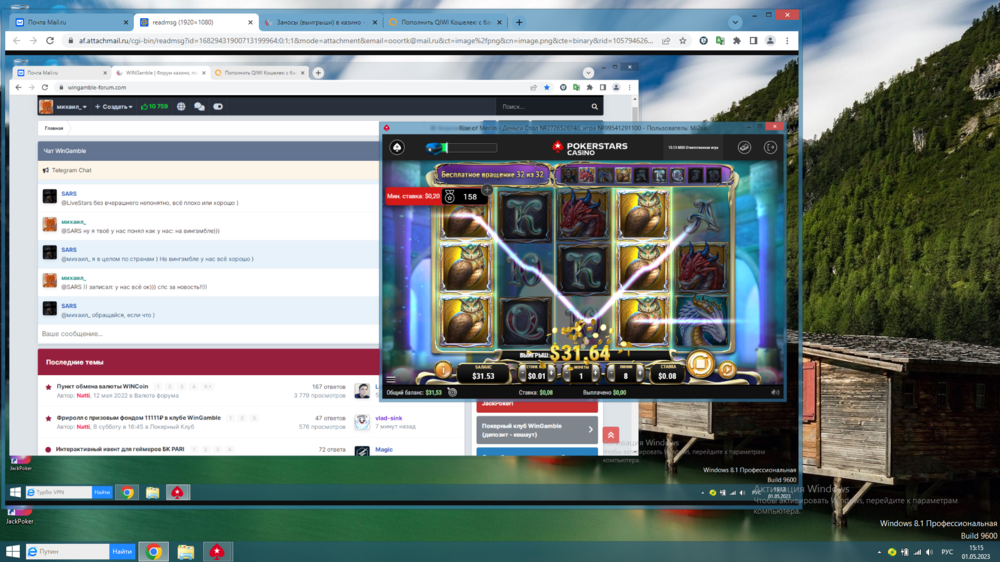This screenshot has width=1000, height=562.
Task: Open the cashier icon in PokerStars header
Action: 745,147
